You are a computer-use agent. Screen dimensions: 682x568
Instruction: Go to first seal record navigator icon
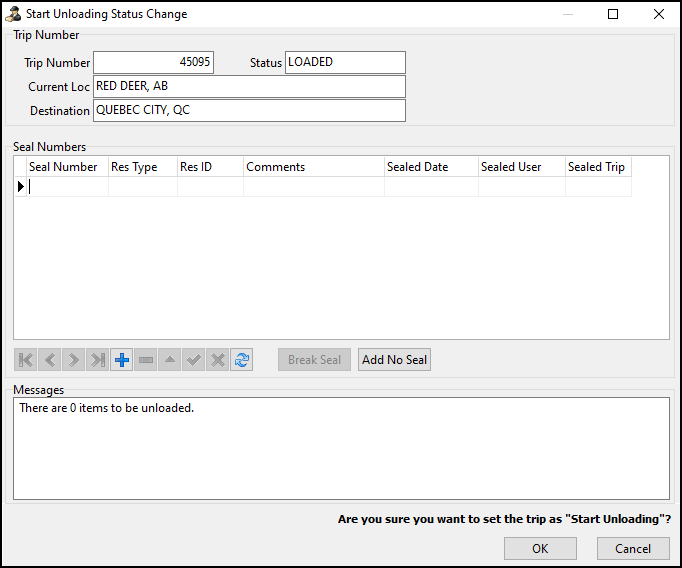(26, 360)
